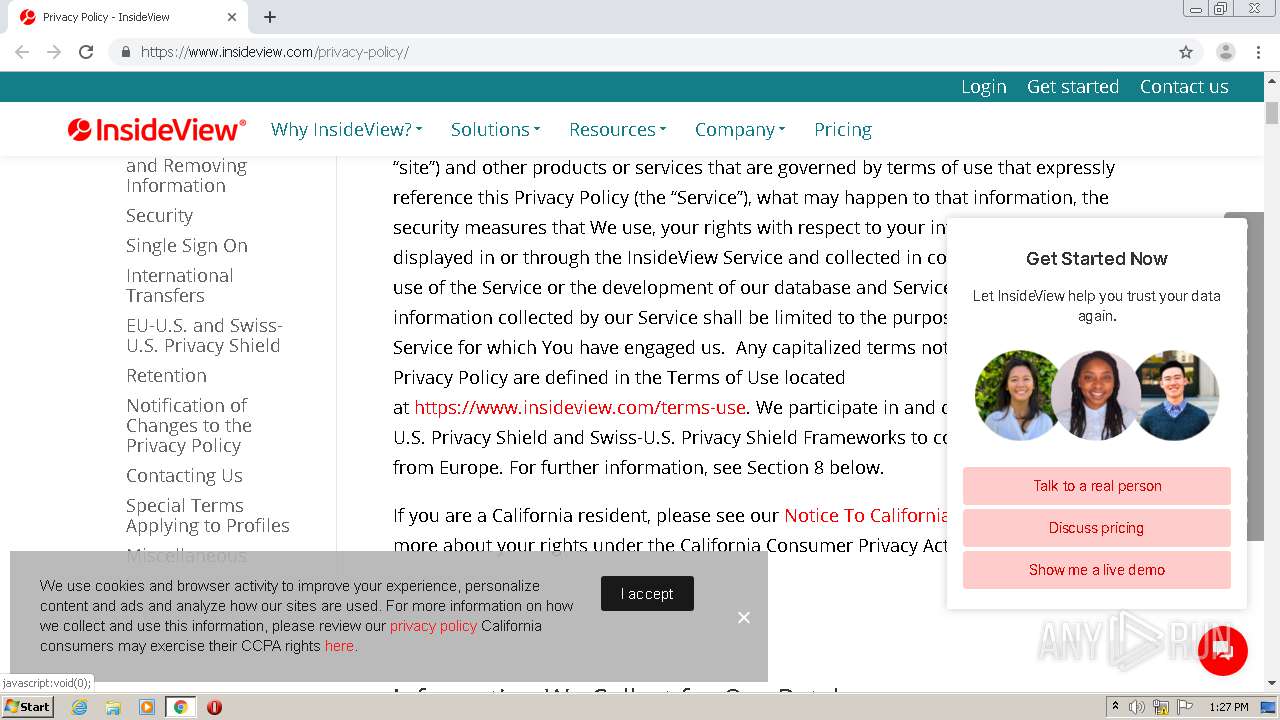The image size is (1280, 720).
Task: Click the I accept cookies button
Action: 647,594
